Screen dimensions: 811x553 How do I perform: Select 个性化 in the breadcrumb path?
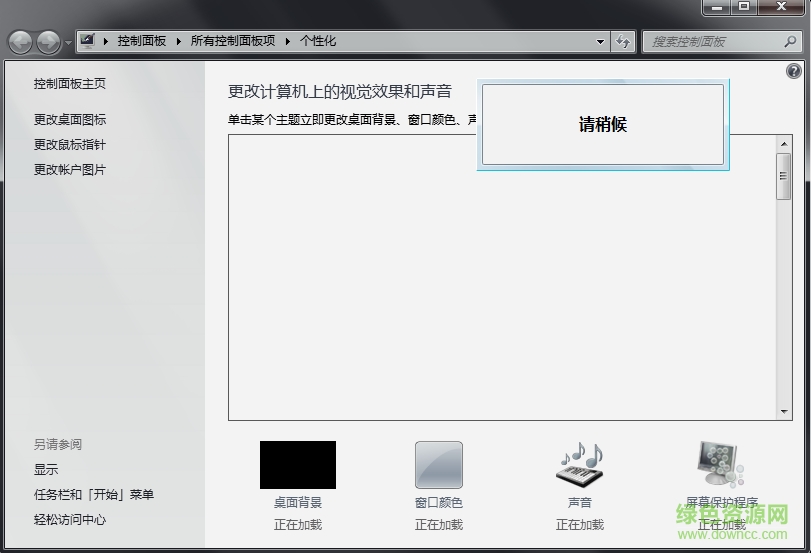pyautogui.click(x=318, y=41)
